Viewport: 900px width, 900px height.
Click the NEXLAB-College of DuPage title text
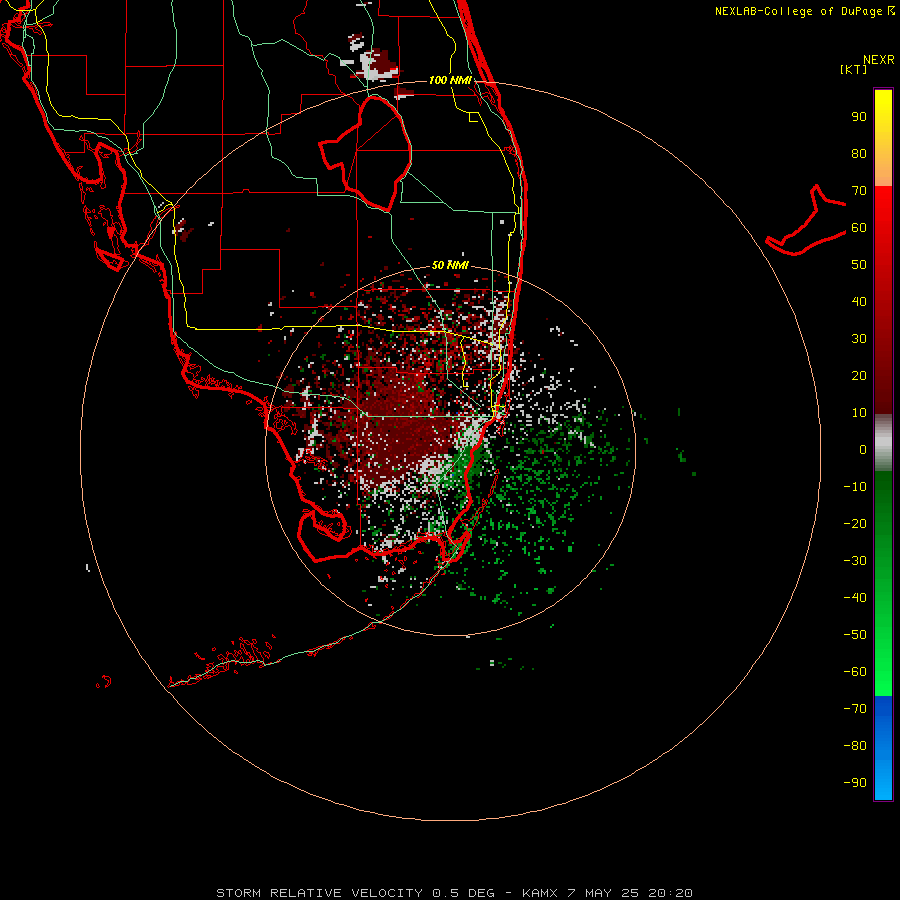(x=798, y=11)
